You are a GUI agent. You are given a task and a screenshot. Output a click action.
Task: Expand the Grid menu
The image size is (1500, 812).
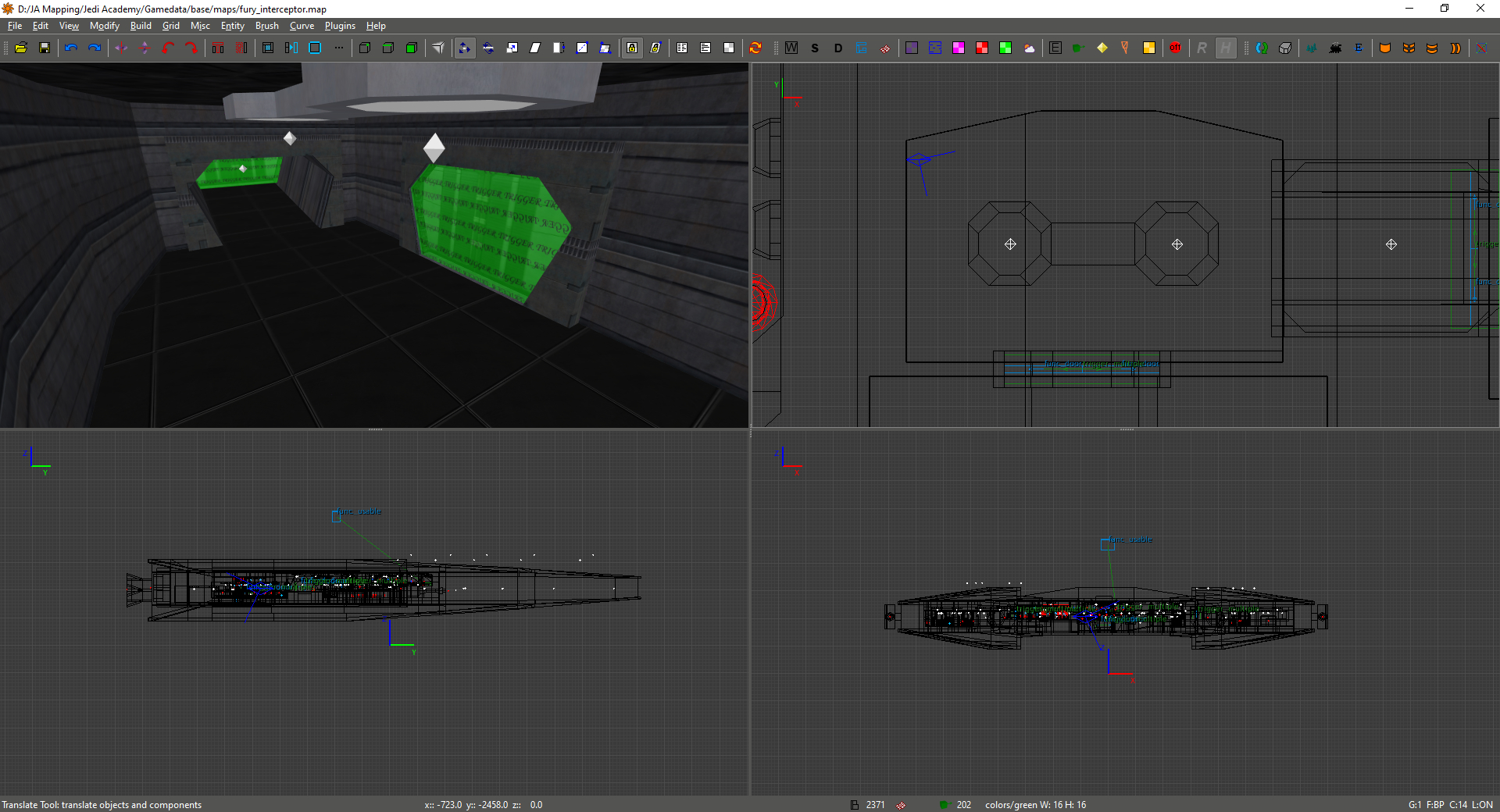coord(170,26)
